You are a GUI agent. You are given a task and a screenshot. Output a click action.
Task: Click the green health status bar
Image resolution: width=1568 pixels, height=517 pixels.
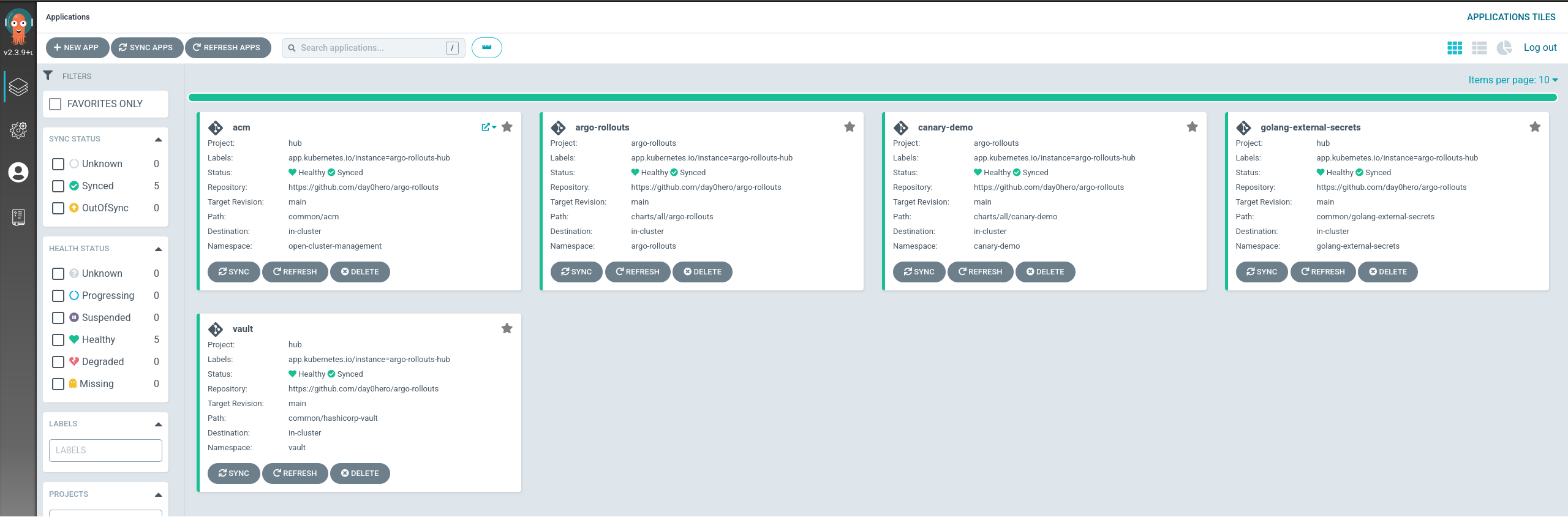tap(872, 97)
